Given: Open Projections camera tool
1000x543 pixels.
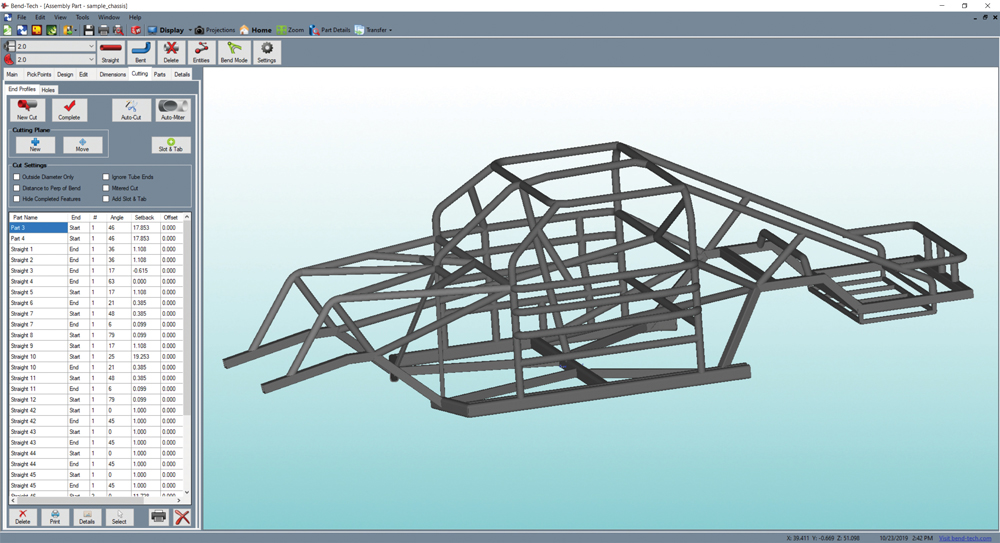Looking at the screenshot, I should [215, 30].
